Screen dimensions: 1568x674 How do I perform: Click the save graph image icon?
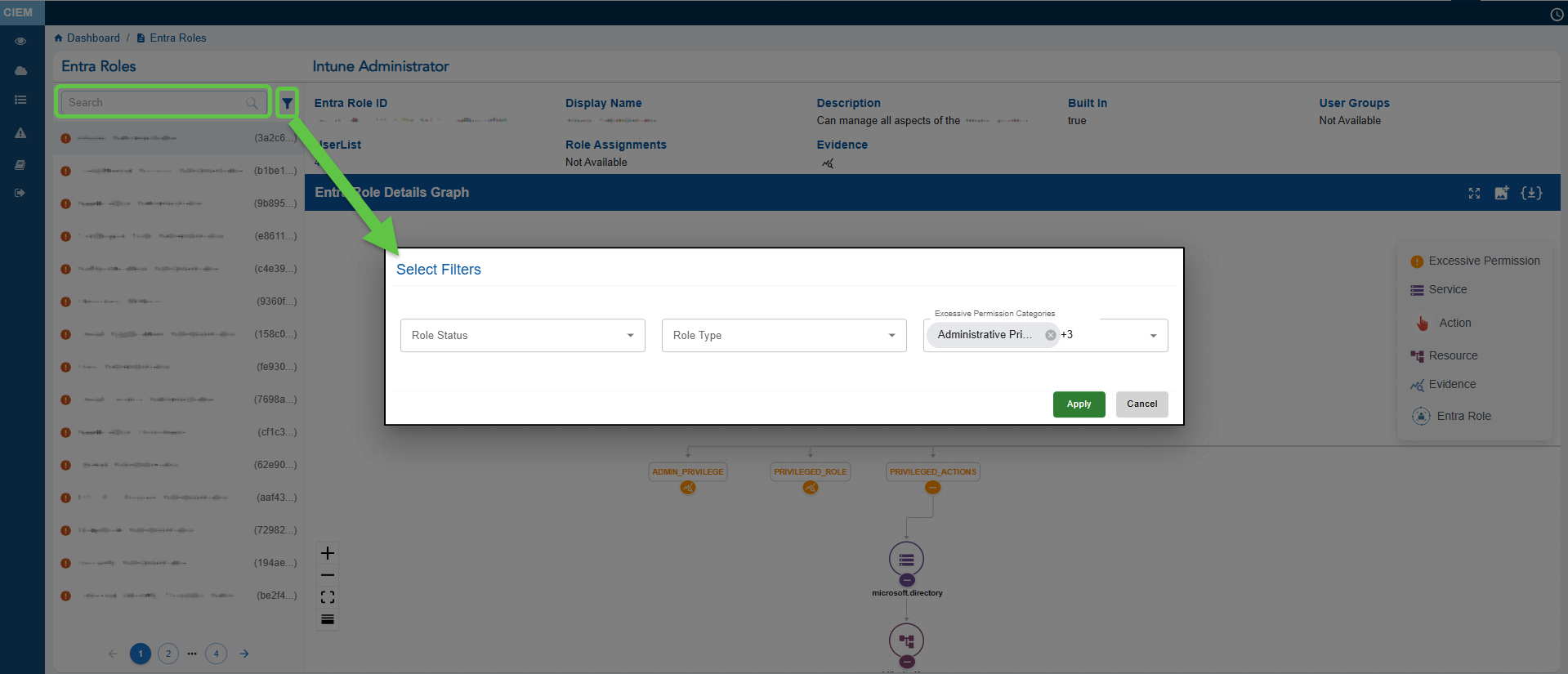[1502, 193]
